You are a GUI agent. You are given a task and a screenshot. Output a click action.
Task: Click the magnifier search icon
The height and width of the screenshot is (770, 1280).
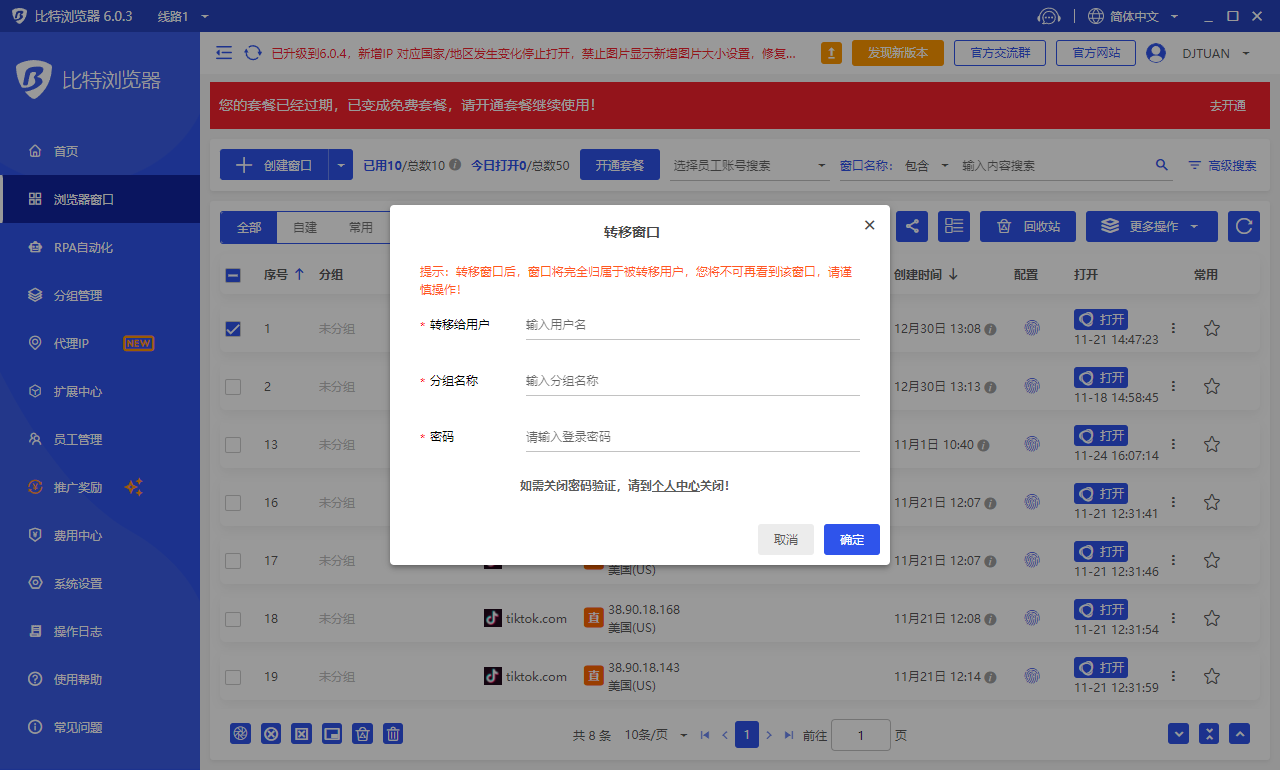coord(1162,165)
